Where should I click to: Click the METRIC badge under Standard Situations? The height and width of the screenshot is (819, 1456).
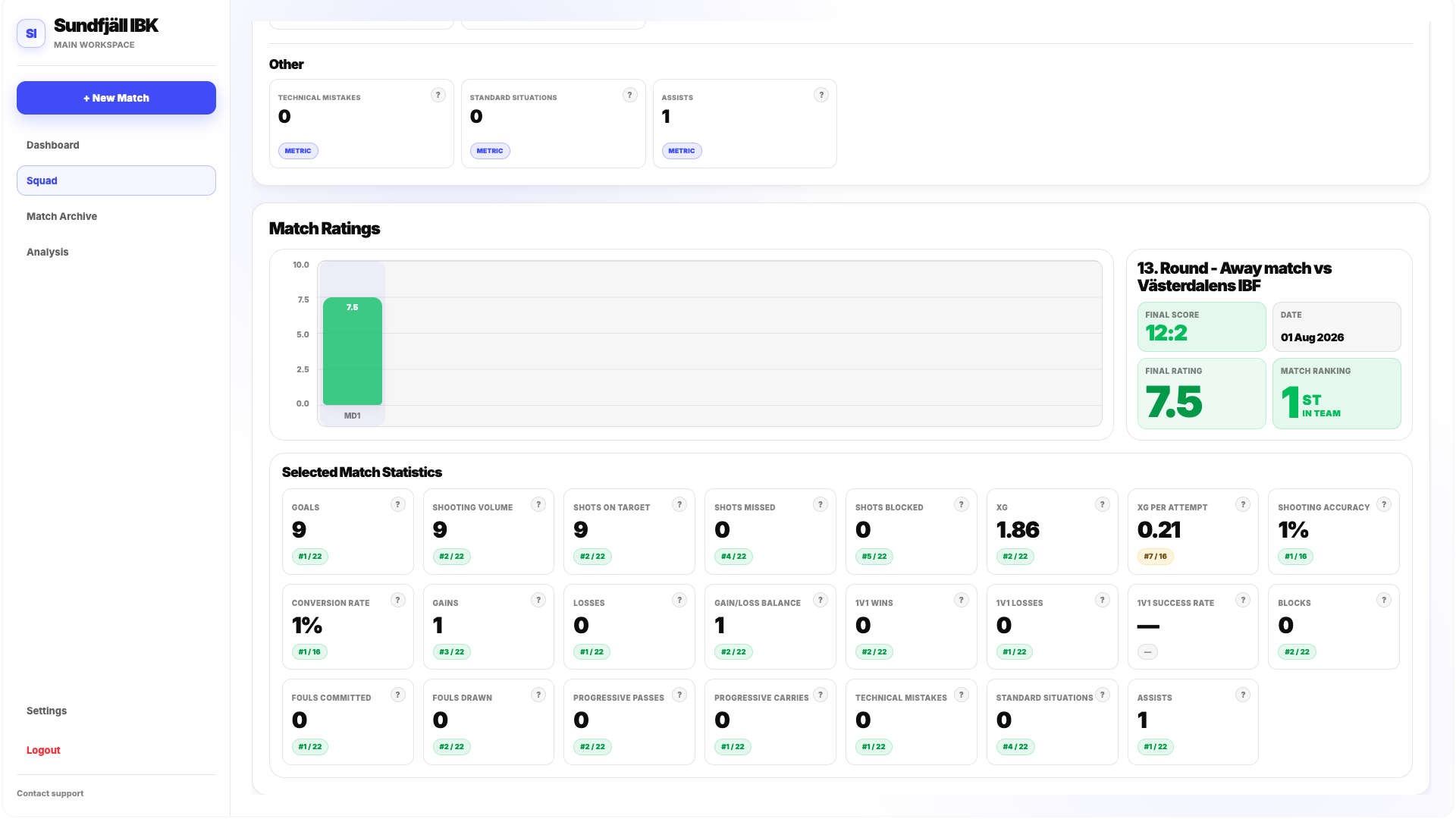tap(490, 151)
